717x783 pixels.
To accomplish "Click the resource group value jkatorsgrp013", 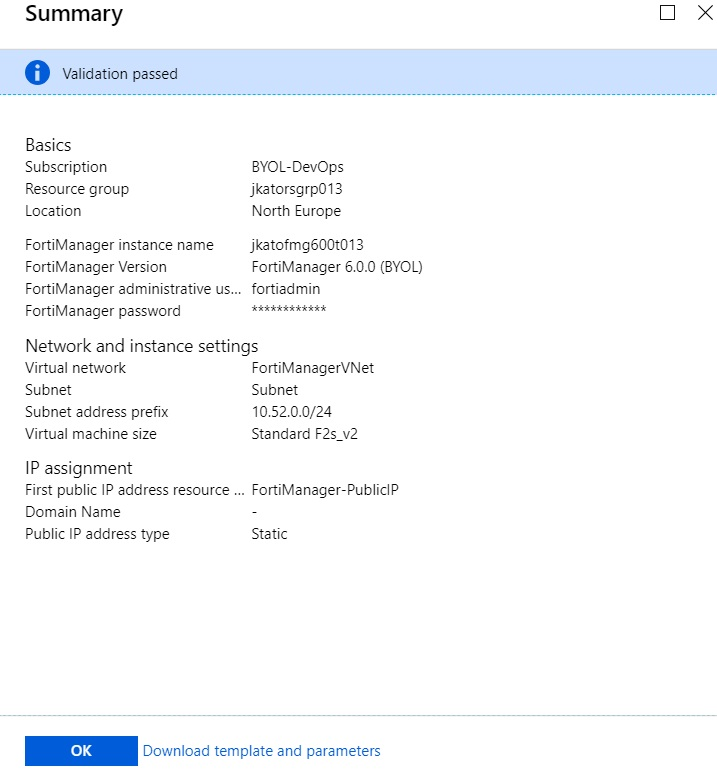I will pyautogui.click(x=297, y=189).
